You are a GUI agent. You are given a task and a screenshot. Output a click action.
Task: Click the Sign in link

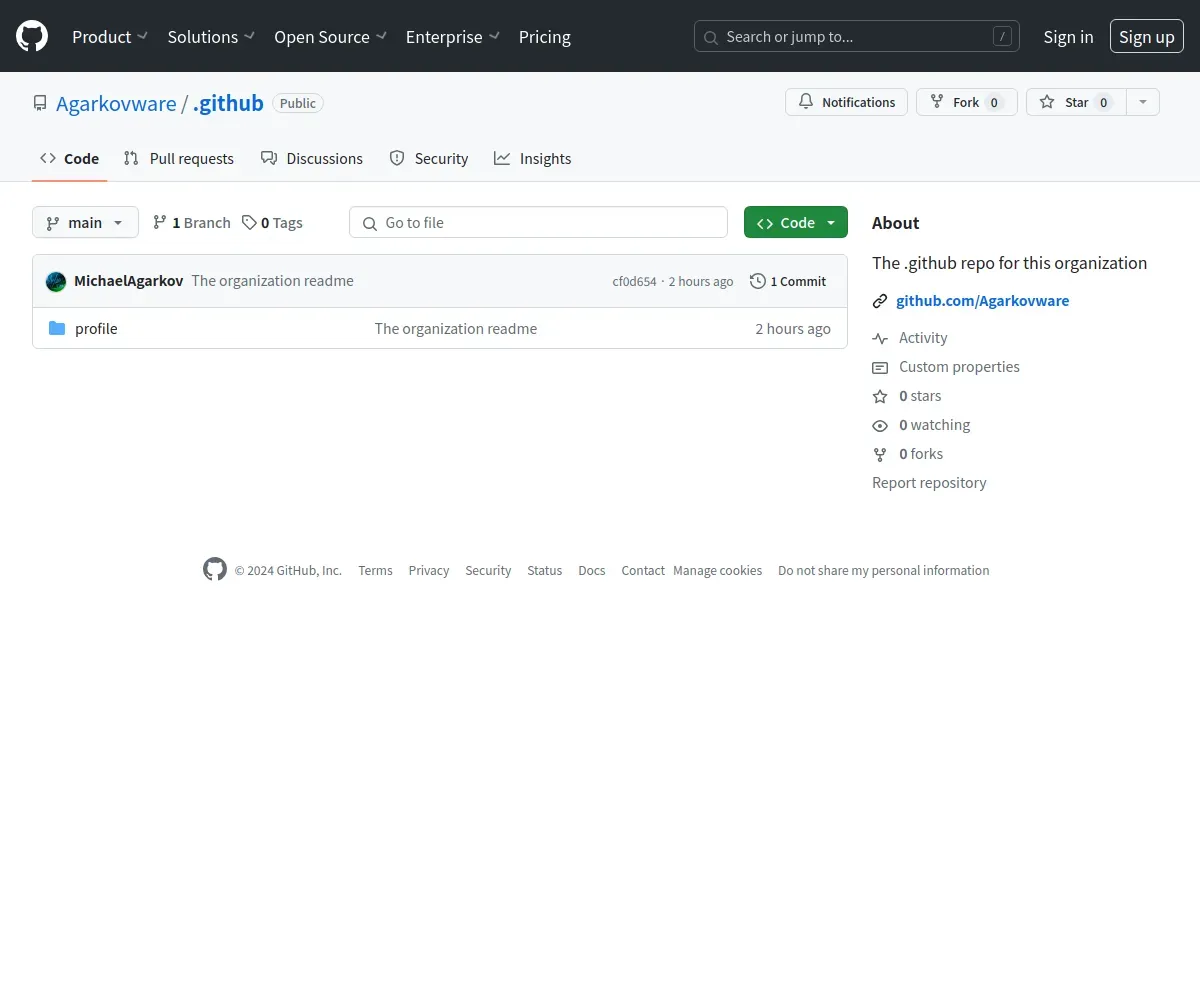pyautogui.click(x=1068, y=37)
